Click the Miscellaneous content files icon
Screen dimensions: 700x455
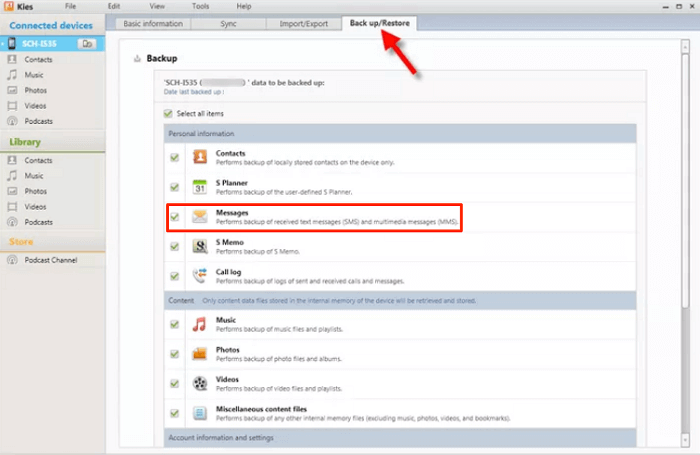tap(200, 413)
